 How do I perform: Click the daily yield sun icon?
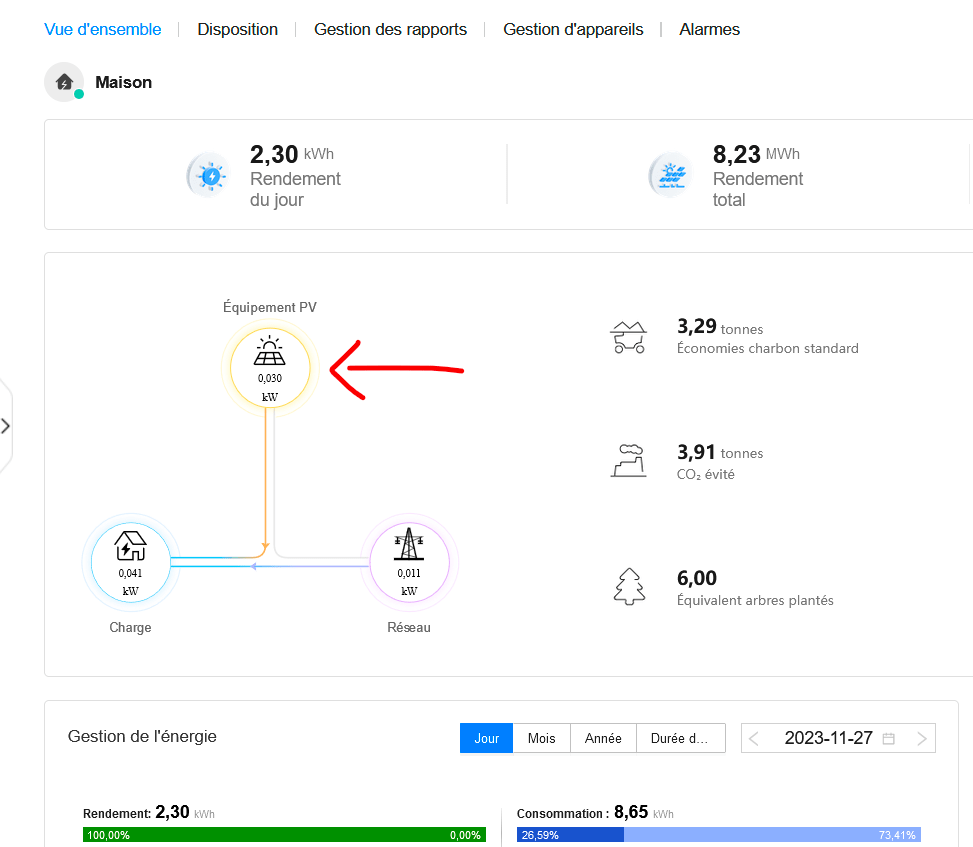tap(210, 176)
